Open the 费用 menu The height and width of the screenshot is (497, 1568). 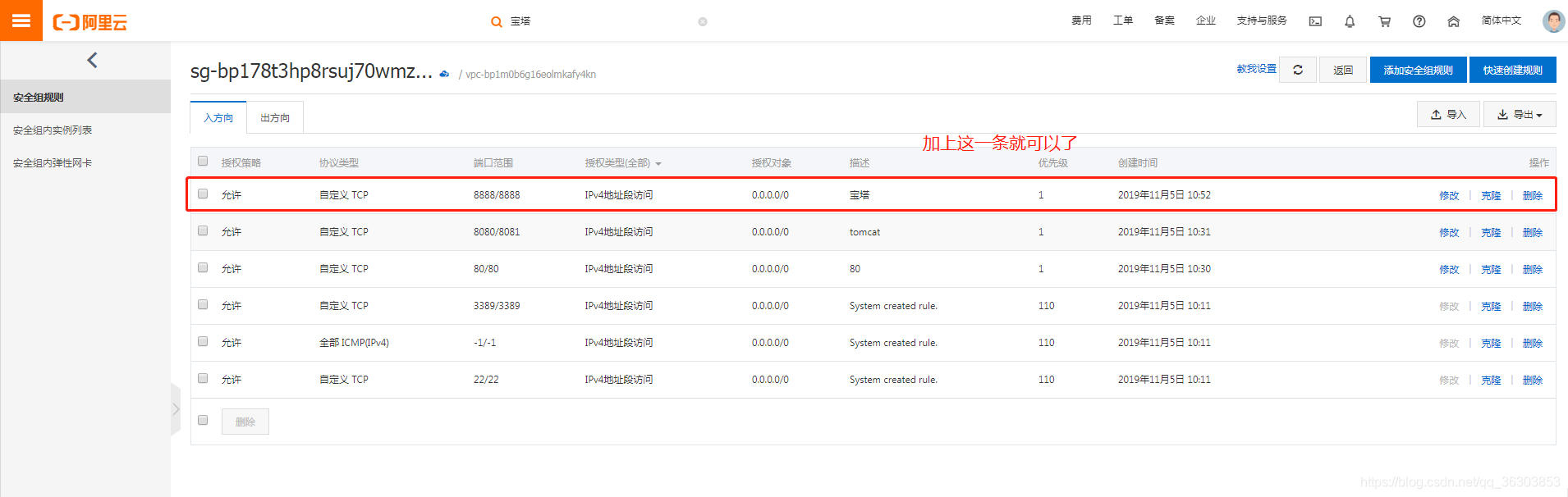point(1081,21)
